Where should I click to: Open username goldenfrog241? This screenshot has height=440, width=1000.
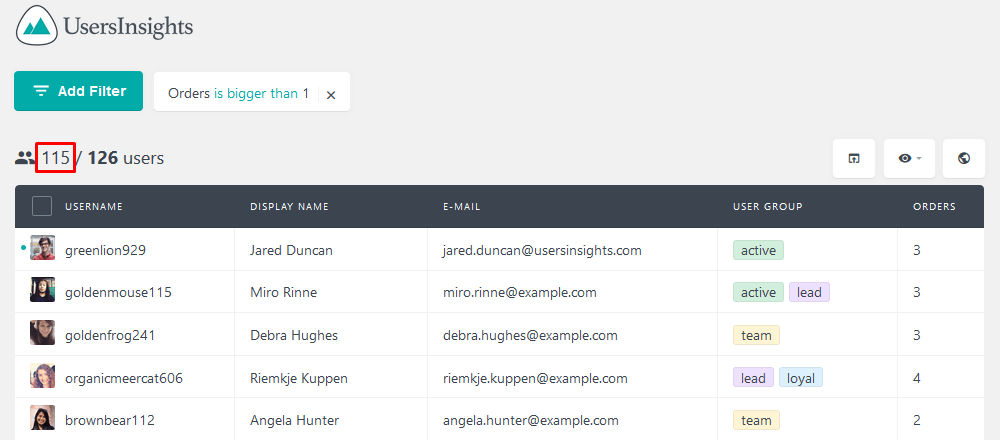click(x=110, y=335)
